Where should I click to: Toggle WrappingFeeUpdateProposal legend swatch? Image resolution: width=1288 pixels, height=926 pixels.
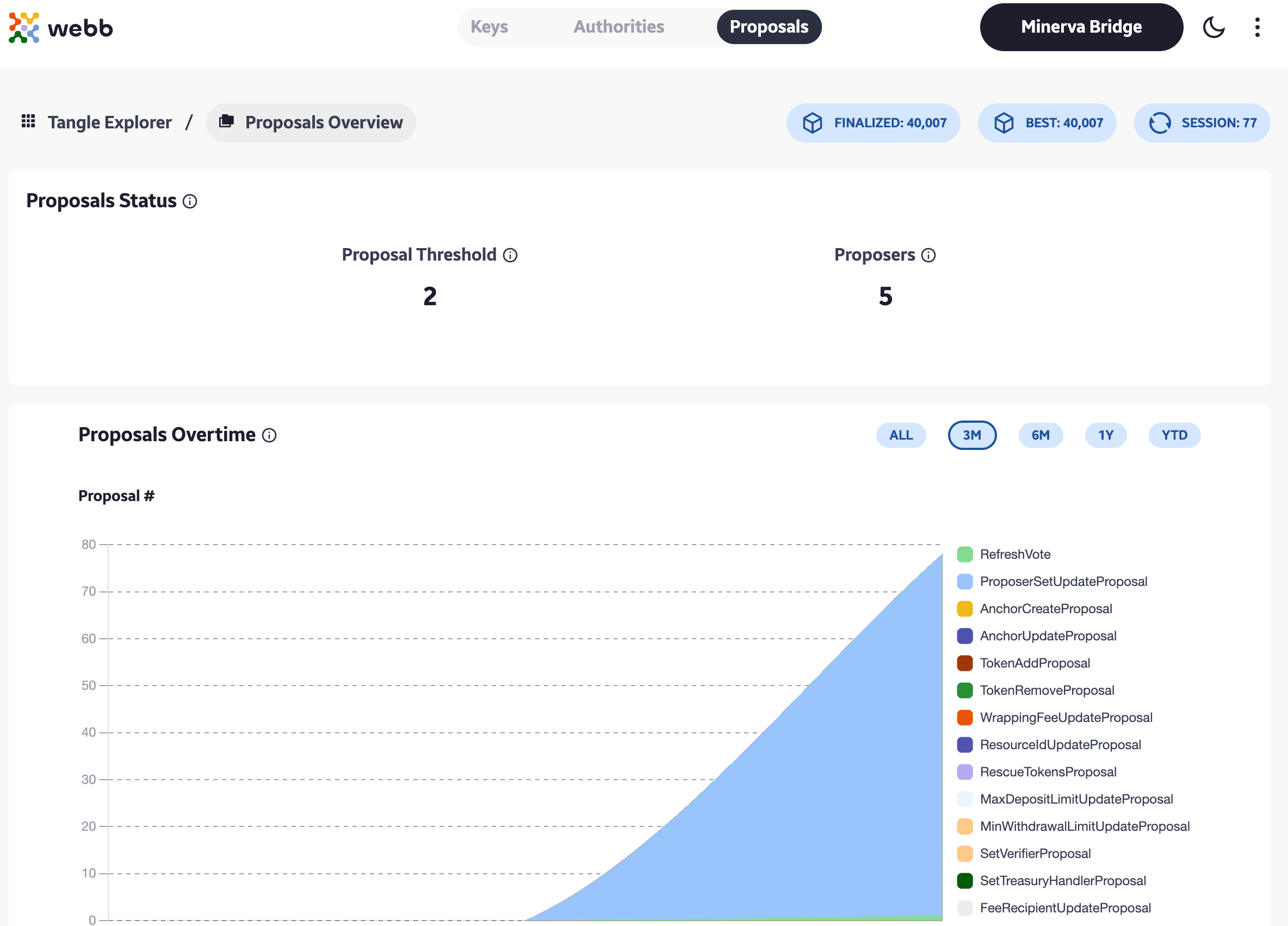(x=964, y=718)
